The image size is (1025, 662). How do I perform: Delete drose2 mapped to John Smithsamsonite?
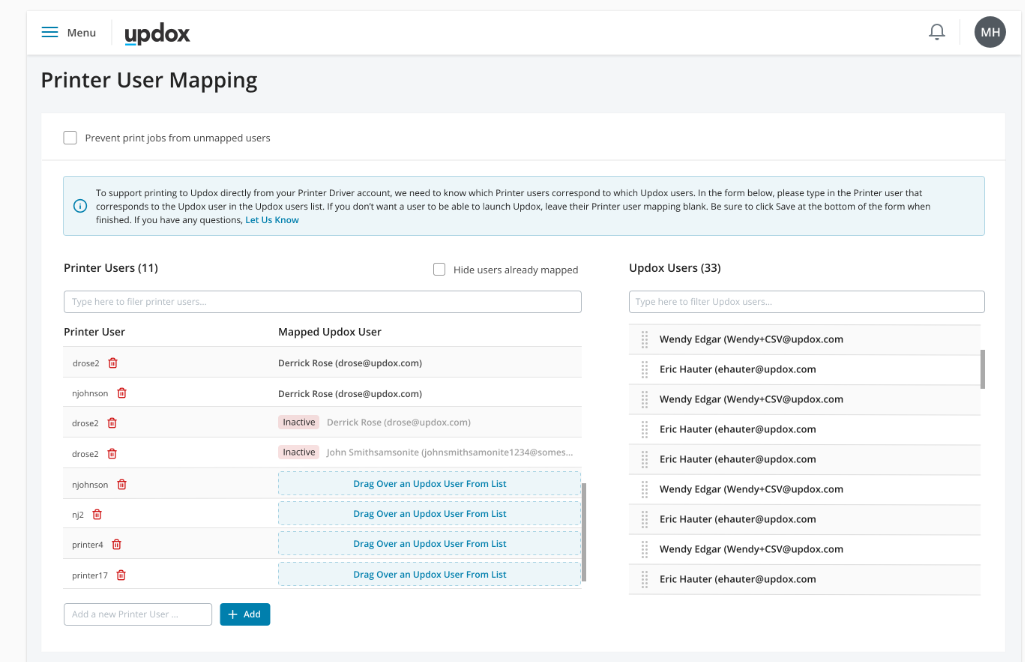112,454
